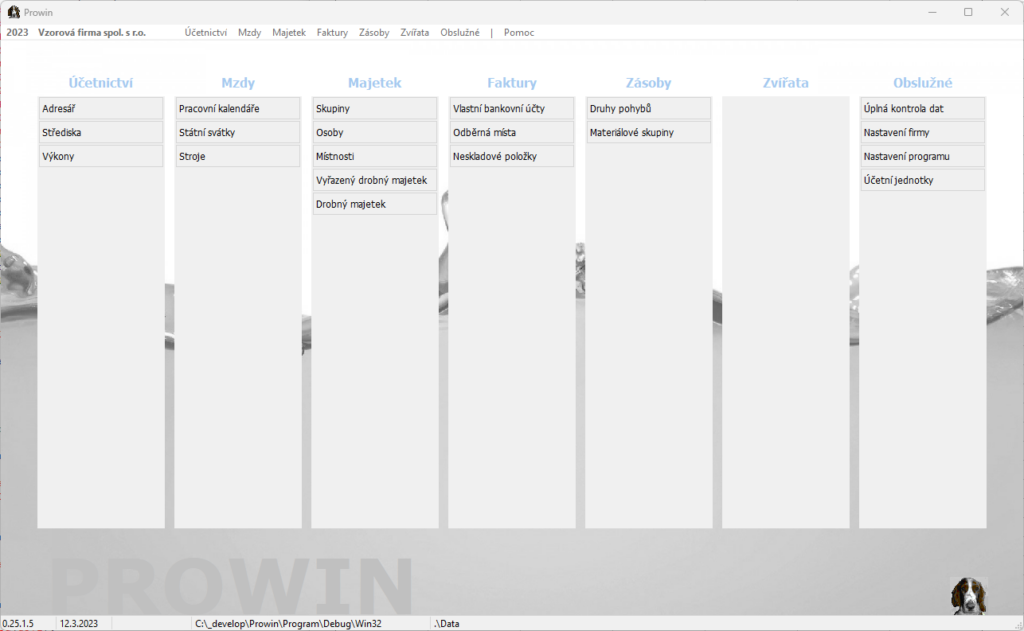1024x631 pixels.
Task: Select Státní svátky
Action: pos(238,133)
